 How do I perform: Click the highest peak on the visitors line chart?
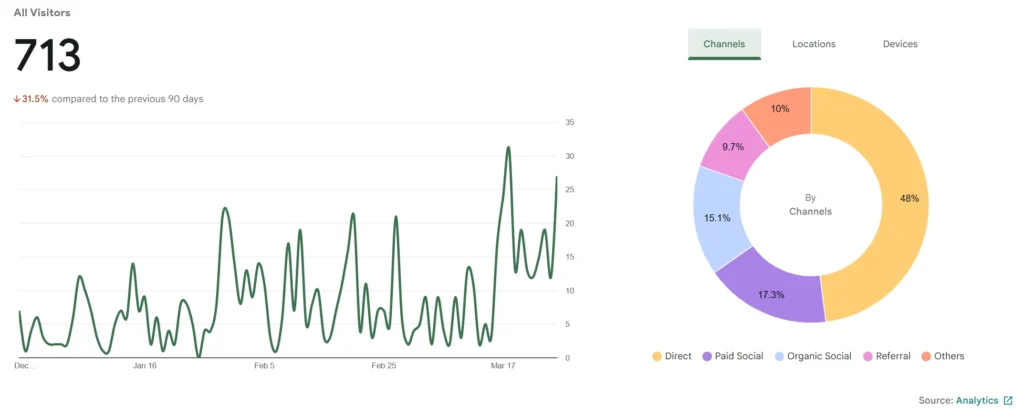pos(509,148)
